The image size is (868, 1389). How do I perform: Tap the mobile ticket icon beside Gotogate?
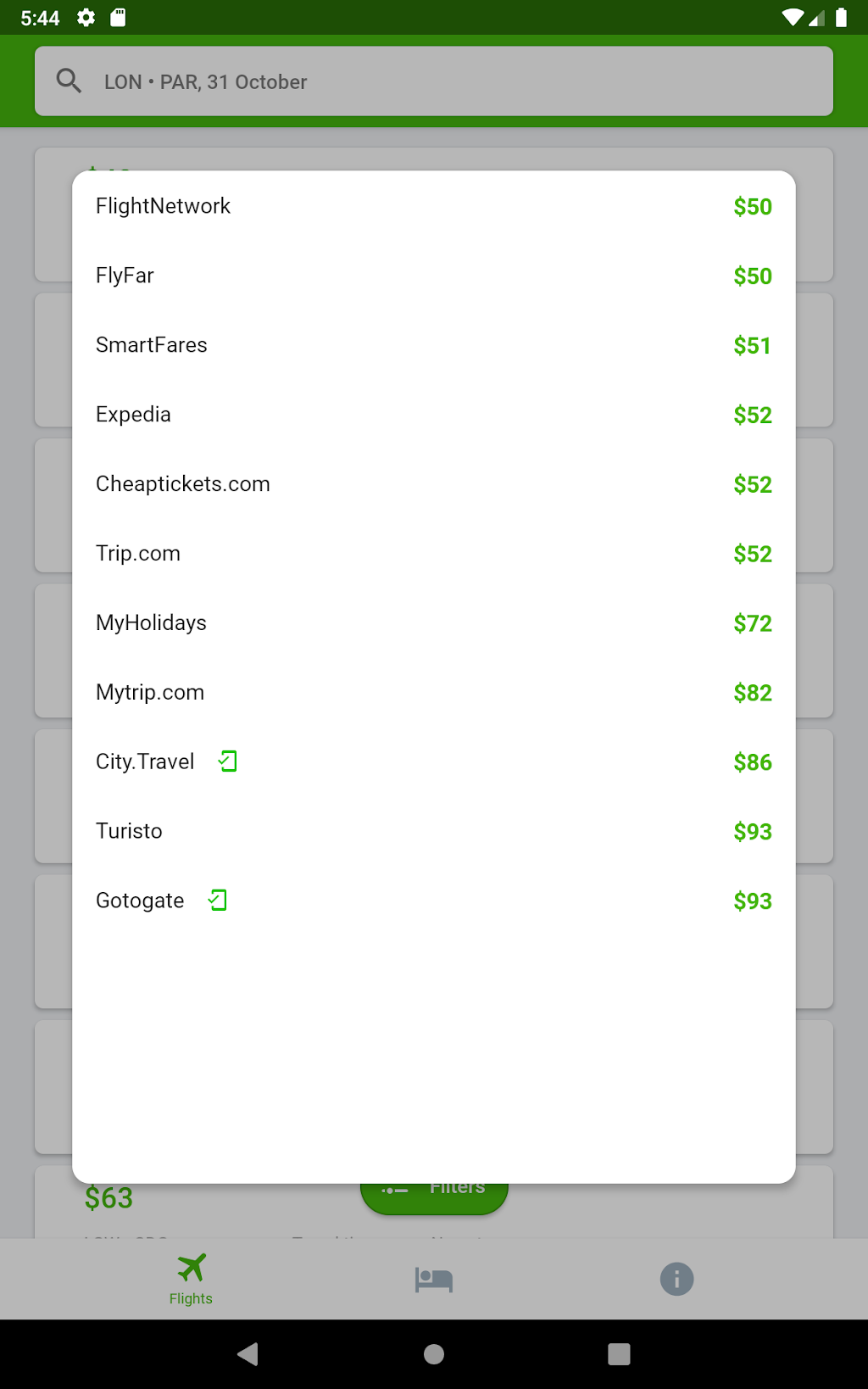pos(218,900)
